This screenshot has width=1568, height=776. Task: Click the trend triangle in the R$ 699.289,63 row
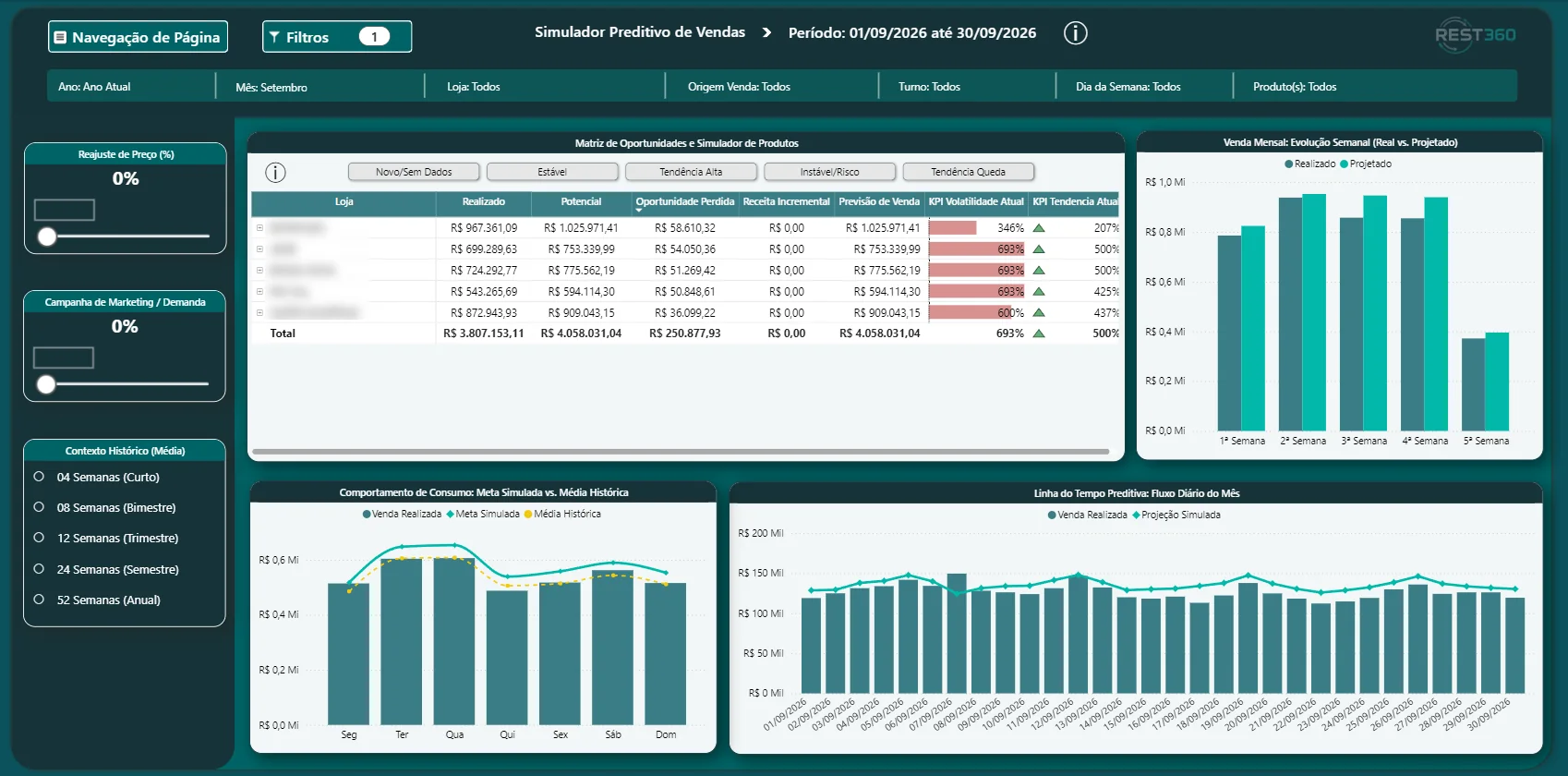(1039, 249)
